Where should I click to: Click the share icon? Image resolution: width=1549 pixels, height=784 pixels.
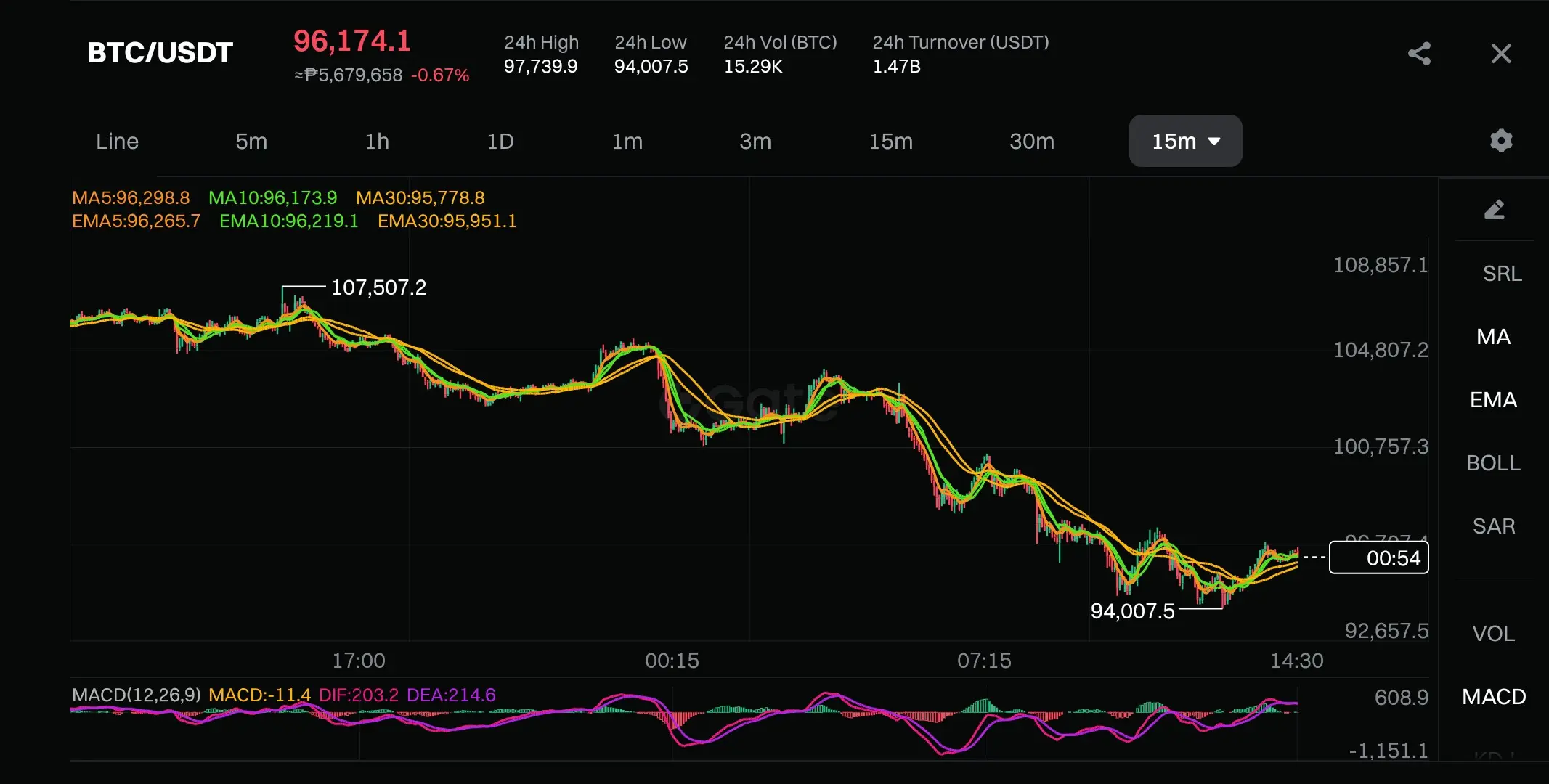pyautogui.click(x=1419, y=53)
